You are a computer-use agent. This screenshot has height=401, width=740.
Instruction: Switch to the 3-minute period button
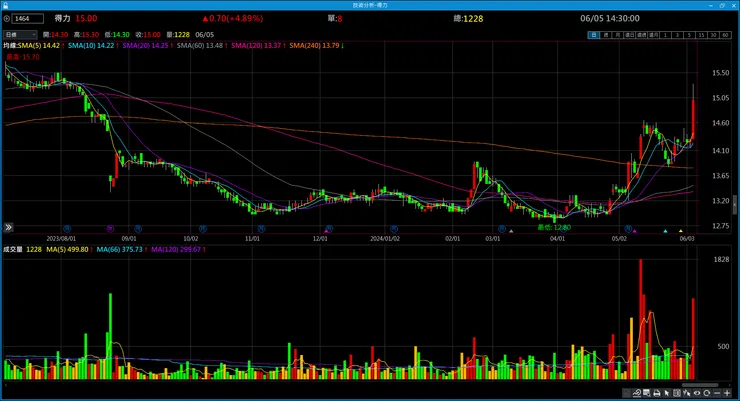[x=678, y=35]
